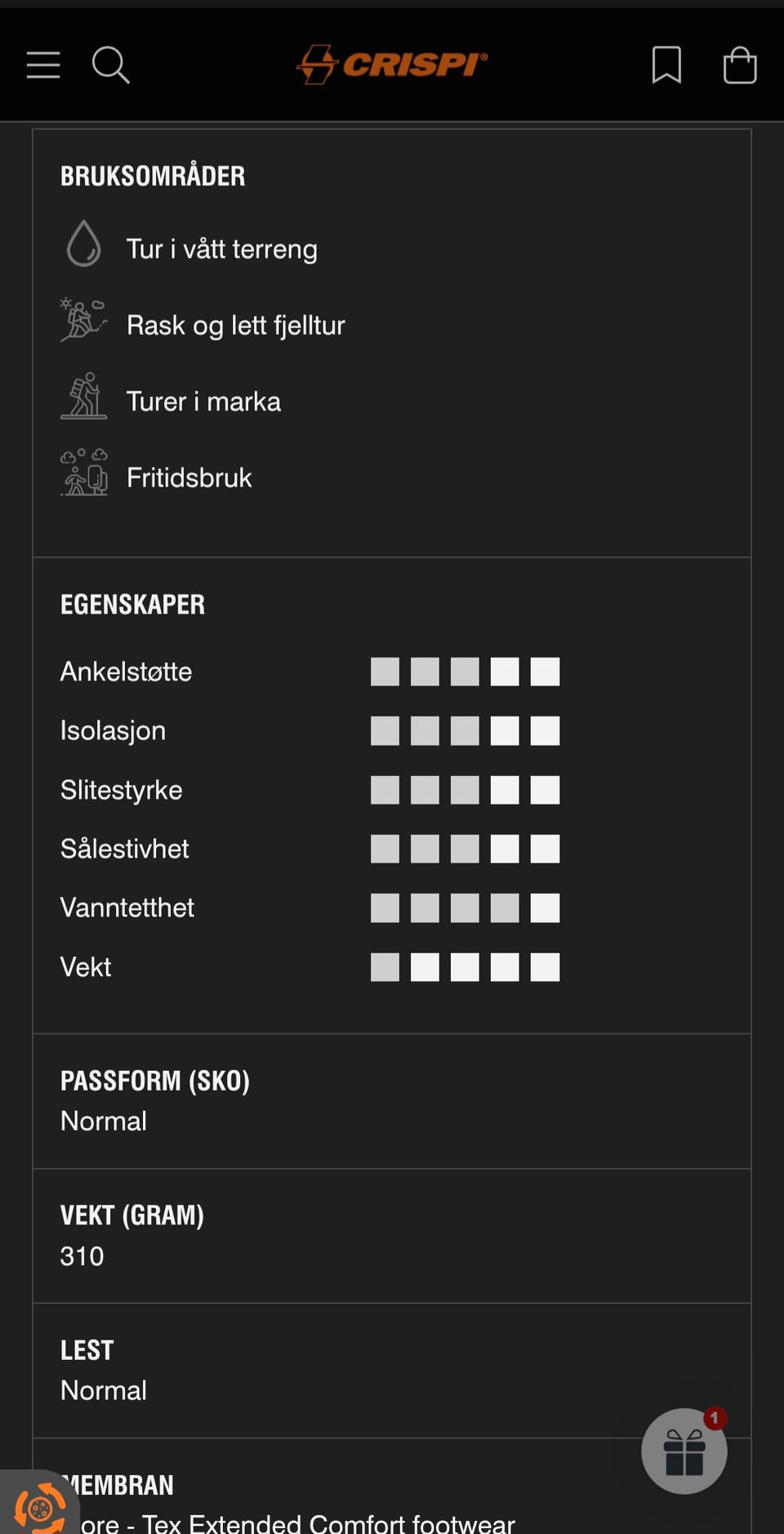Image resolution: width=784 pixels, height=1534 pixels.
Task: Click the Lest section heading
Action: point(87,1350)
